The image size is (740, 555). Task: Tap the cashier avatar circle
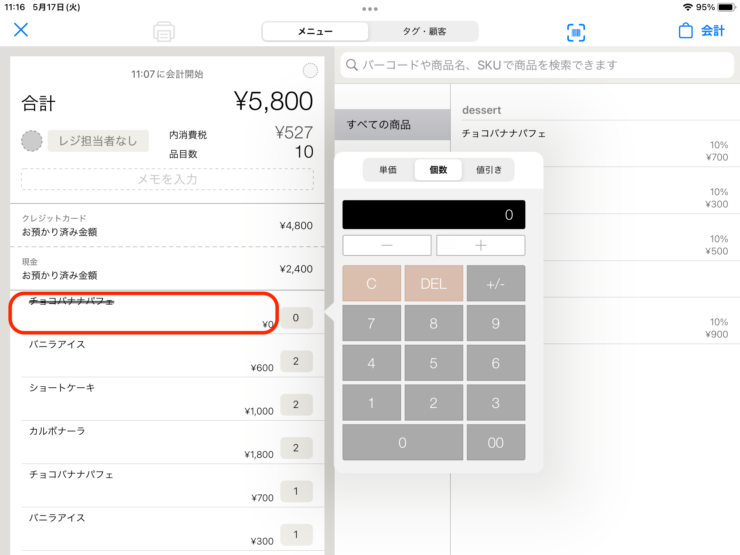point(32,141)
